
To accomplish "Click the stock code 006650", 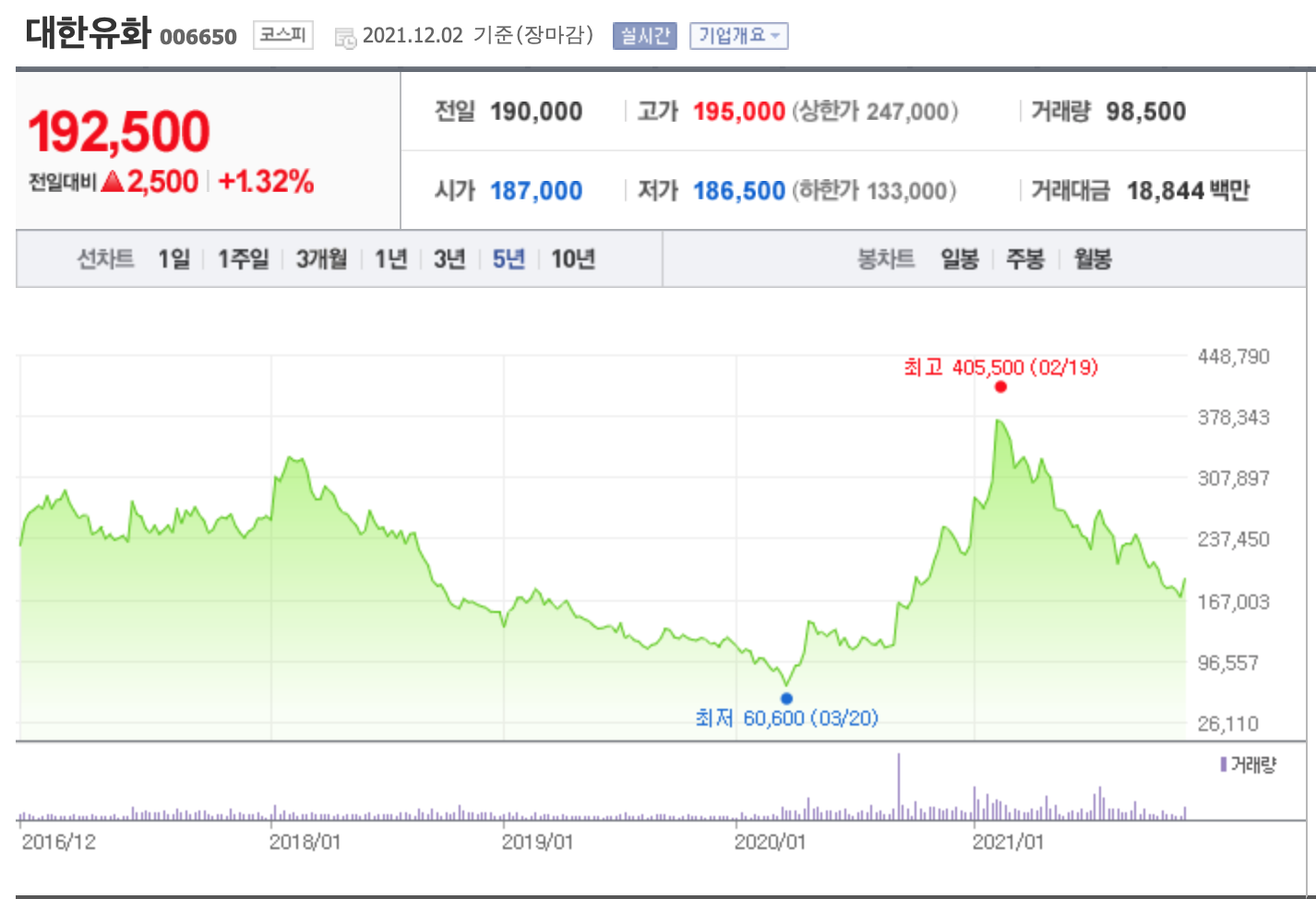I will pyautogui.click(x=198, y=37).
